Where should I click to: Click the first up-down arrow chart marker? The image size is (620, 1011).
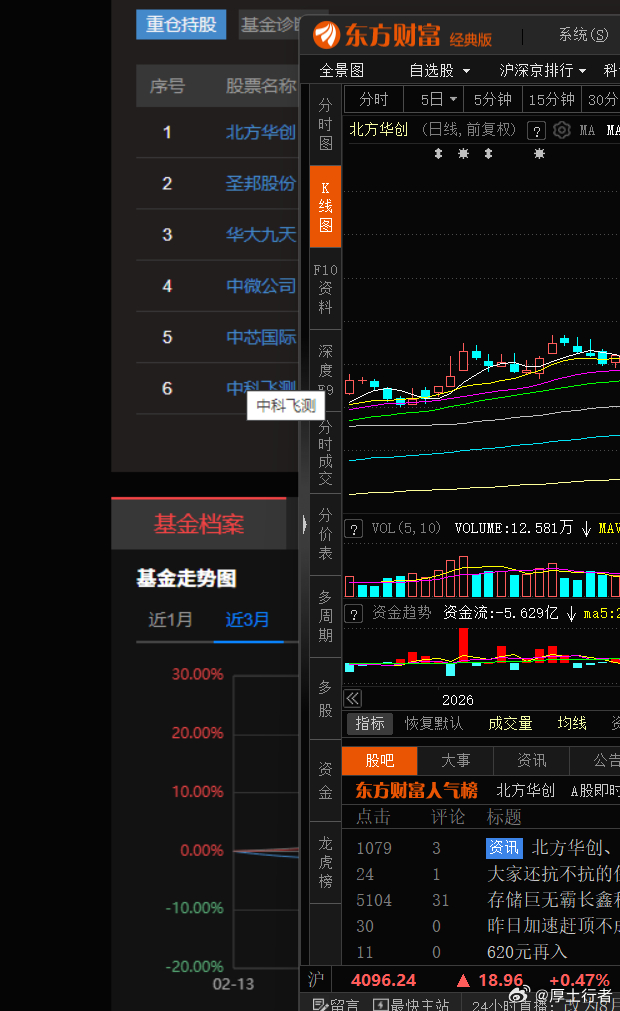pos(438,153)
